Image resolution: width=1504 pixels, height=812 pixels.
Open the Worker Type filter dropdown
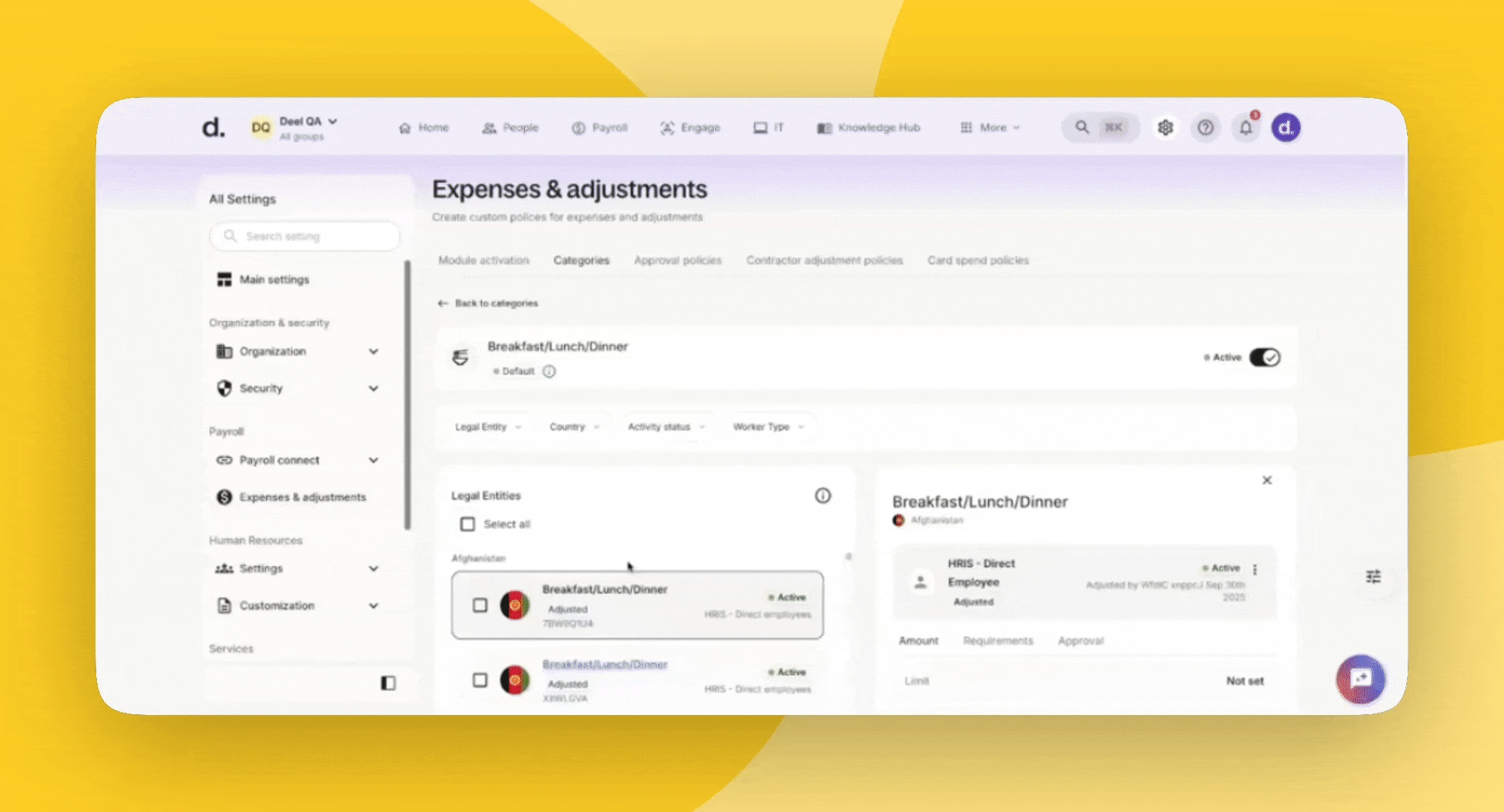[768, 427]
